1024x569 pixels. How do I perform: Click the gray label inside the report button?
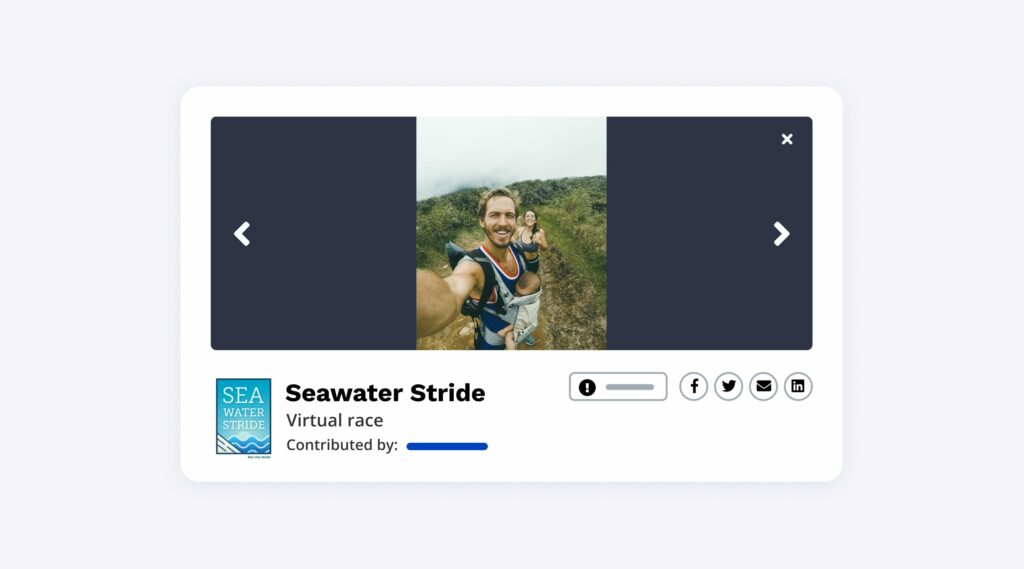pyautogui.click(x=630, y=387)
